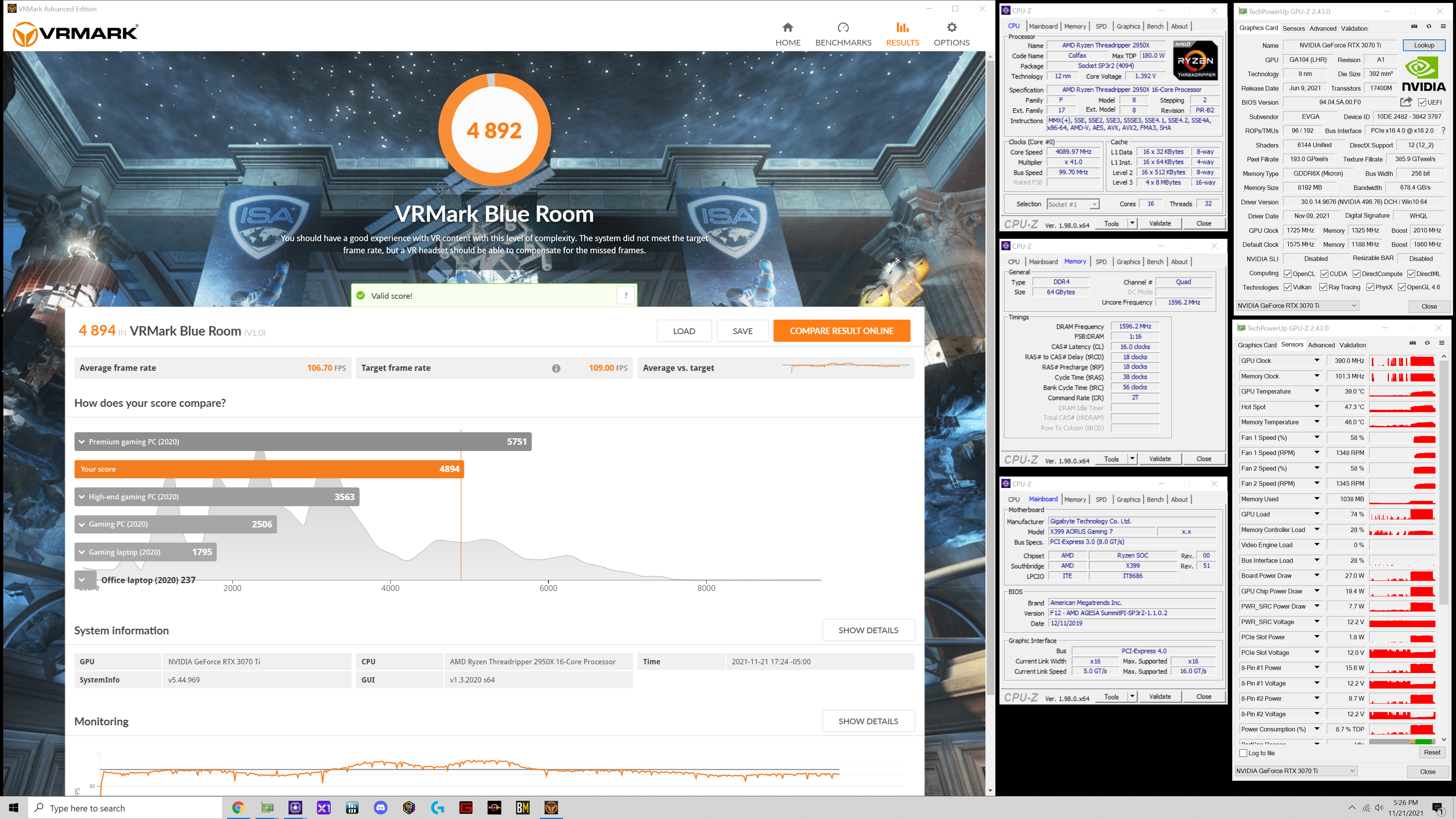The height and width of the screenshot is (819, 1456).
Task: Click the BIOS export share icon
Action: tap(1406, 102)
